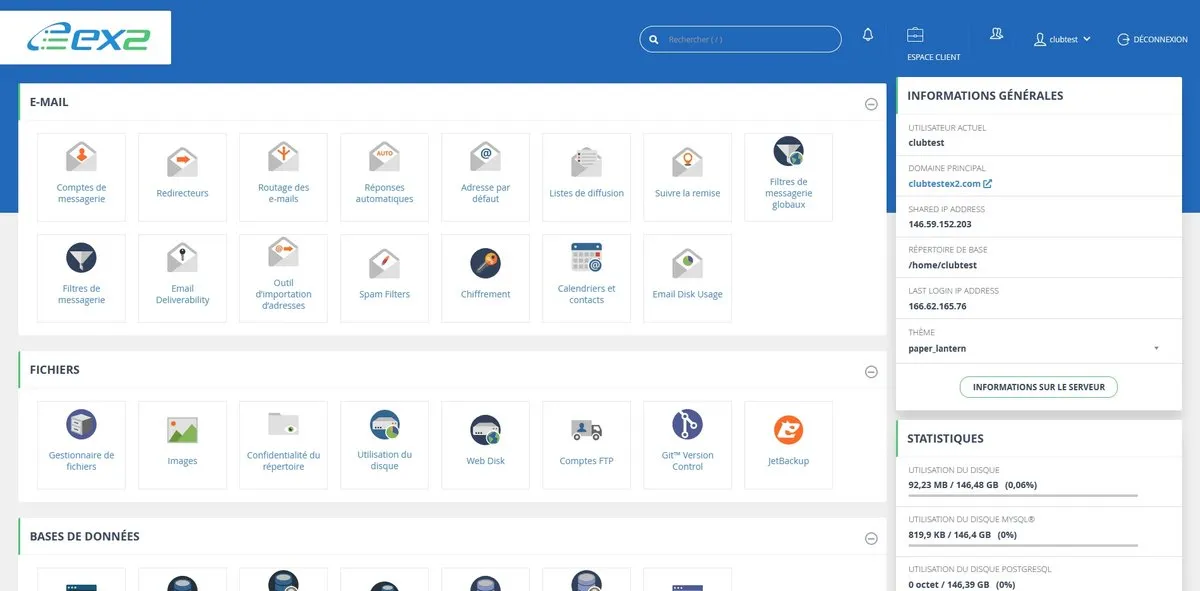This screenshot has height=591, width=1200.
Task: Open the Redirecteurs forwarders tool
Action: [182, 177]
